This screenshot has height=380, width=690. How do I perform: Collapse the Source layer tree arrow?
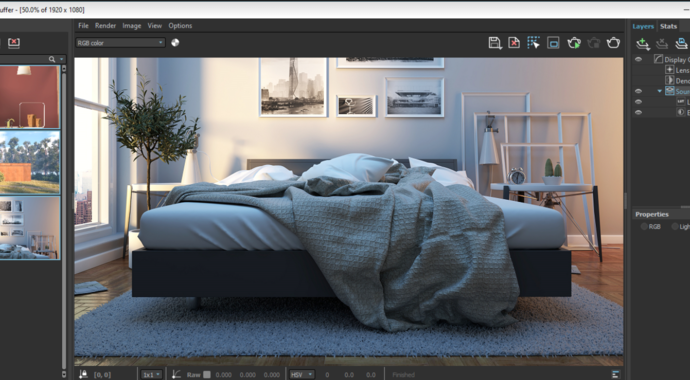659,91
